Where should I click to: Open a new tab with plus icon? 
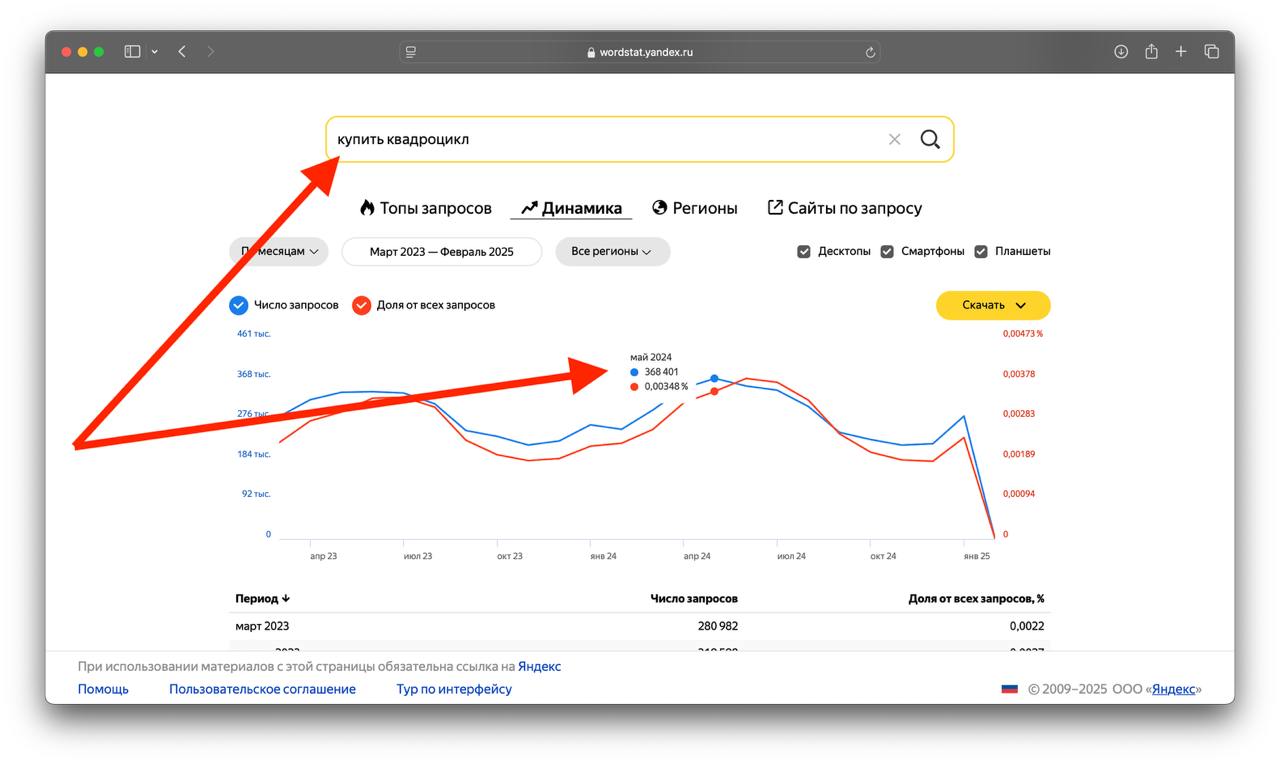(1181, 52)
